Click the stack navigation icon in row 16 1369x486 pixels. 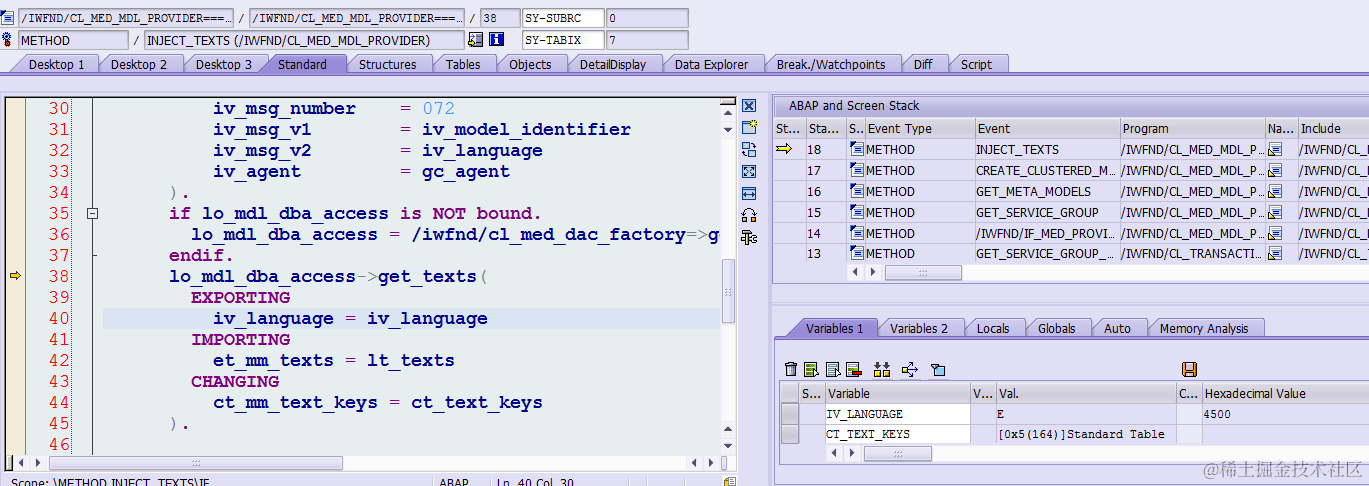pos(856,191)
